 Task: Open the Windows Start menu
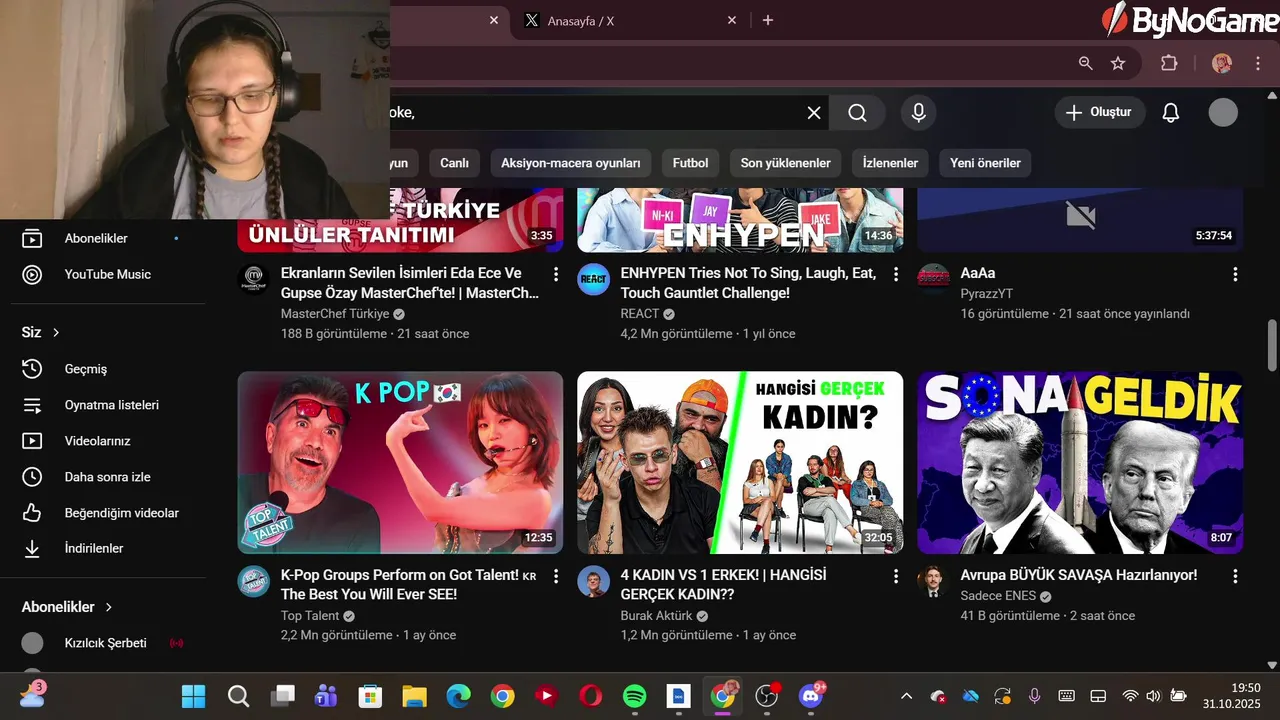193,696
